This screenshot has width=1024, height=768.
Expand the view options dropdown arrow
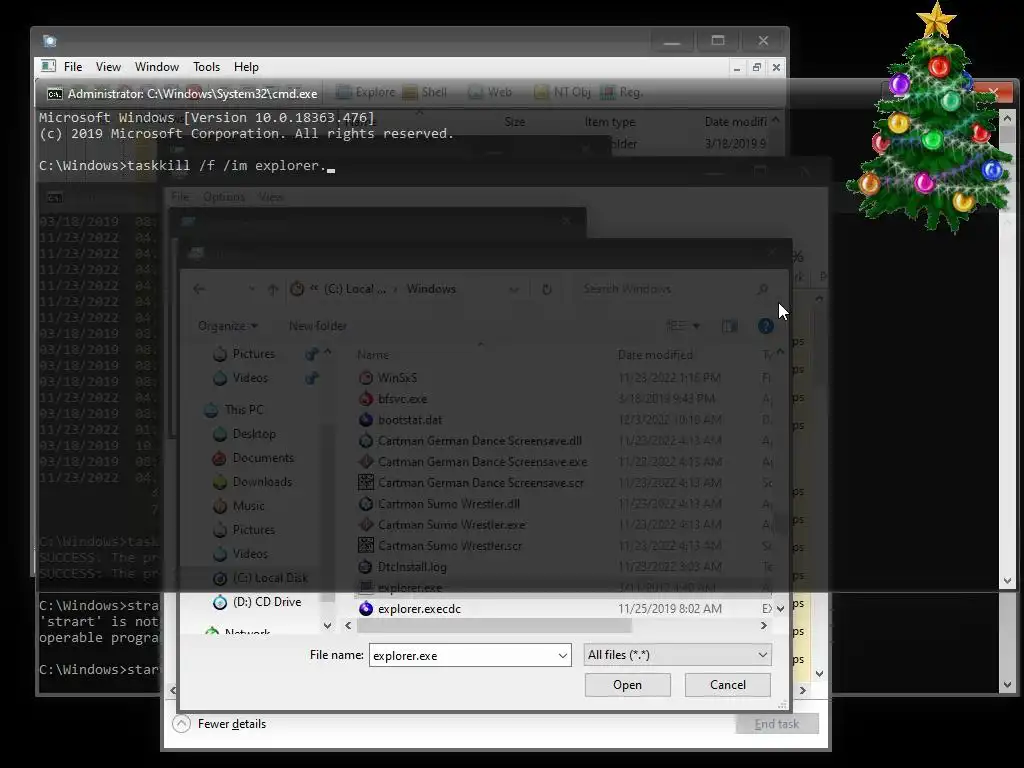pyautogui.click(x=696, y=325)
